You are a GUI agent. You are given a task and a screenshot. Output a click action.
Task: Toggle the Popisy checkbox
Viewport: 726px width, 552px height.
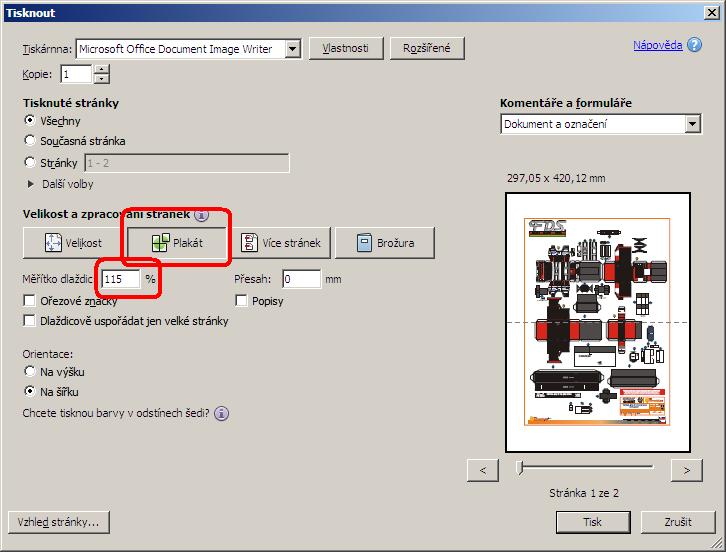(241, 301)
